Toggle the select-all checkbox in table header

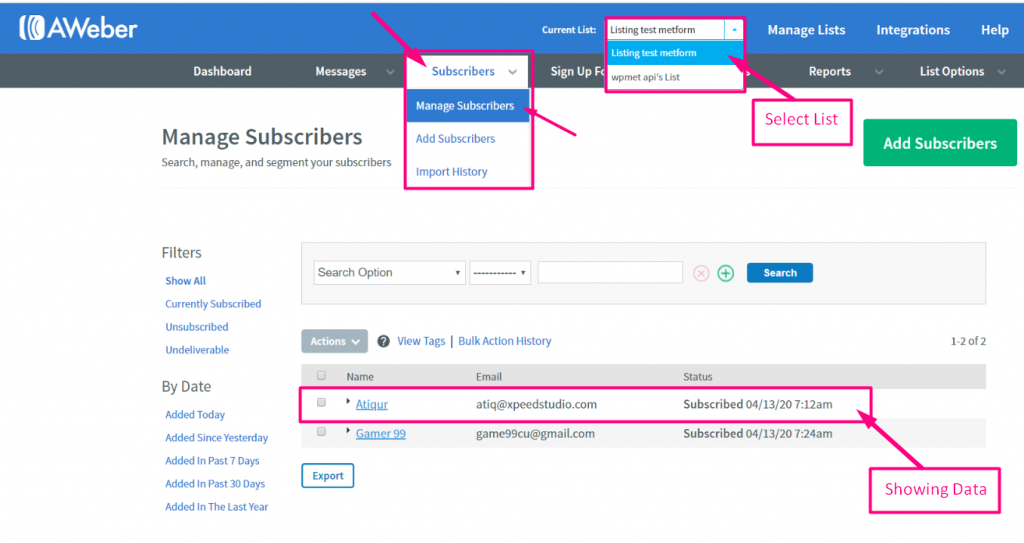tap(321, 376)
